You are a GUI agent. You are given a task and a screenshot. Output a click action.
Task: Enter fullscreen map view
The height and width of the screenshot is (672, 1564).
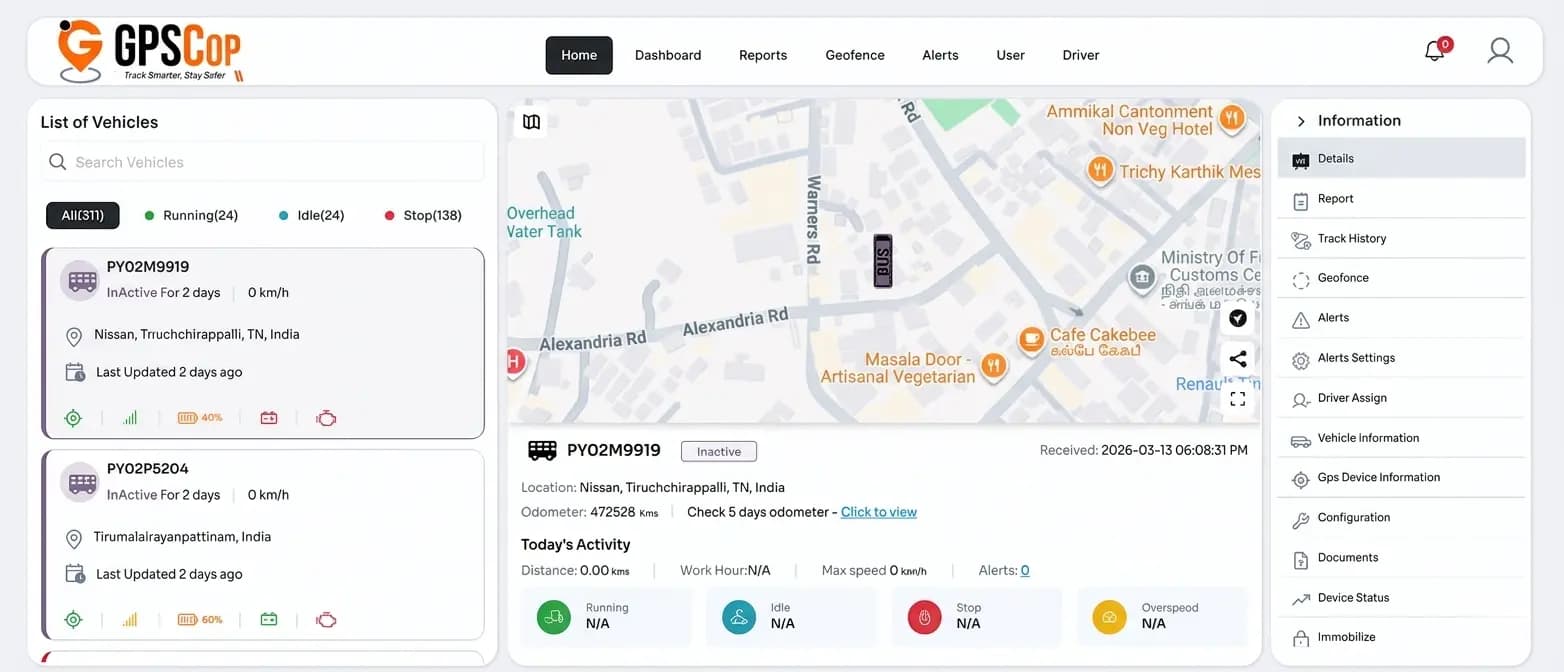[x=1238, y=399]
